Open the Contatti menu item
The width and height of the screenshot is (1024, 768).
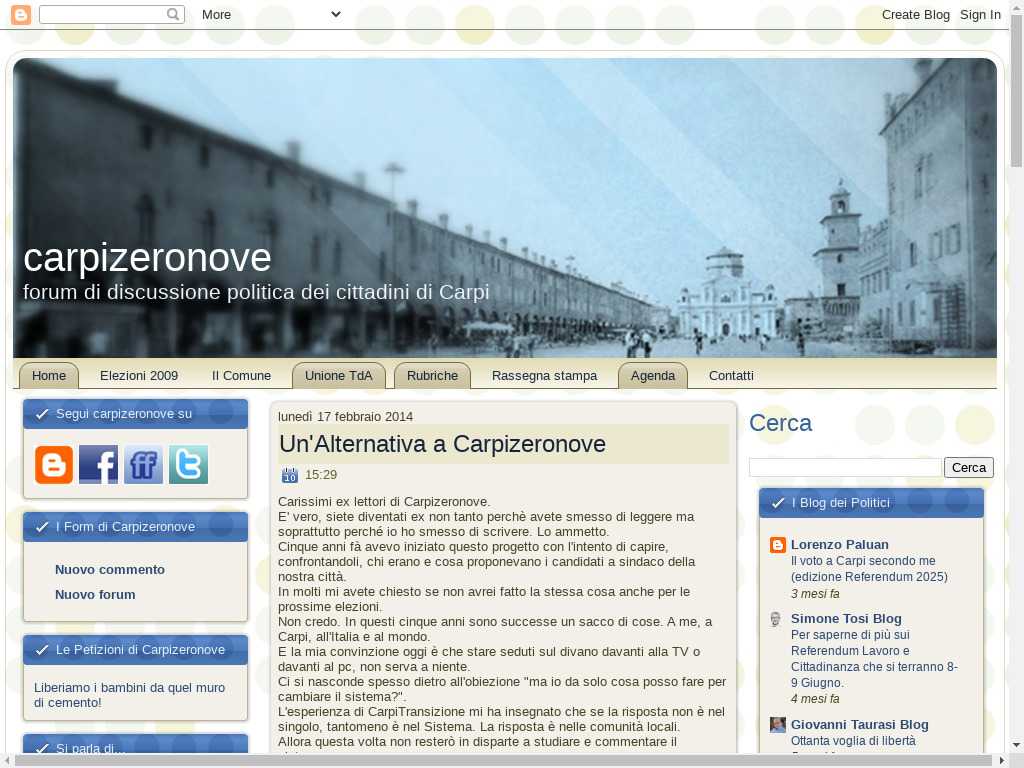pyautogui.click(x=731, y=376)
